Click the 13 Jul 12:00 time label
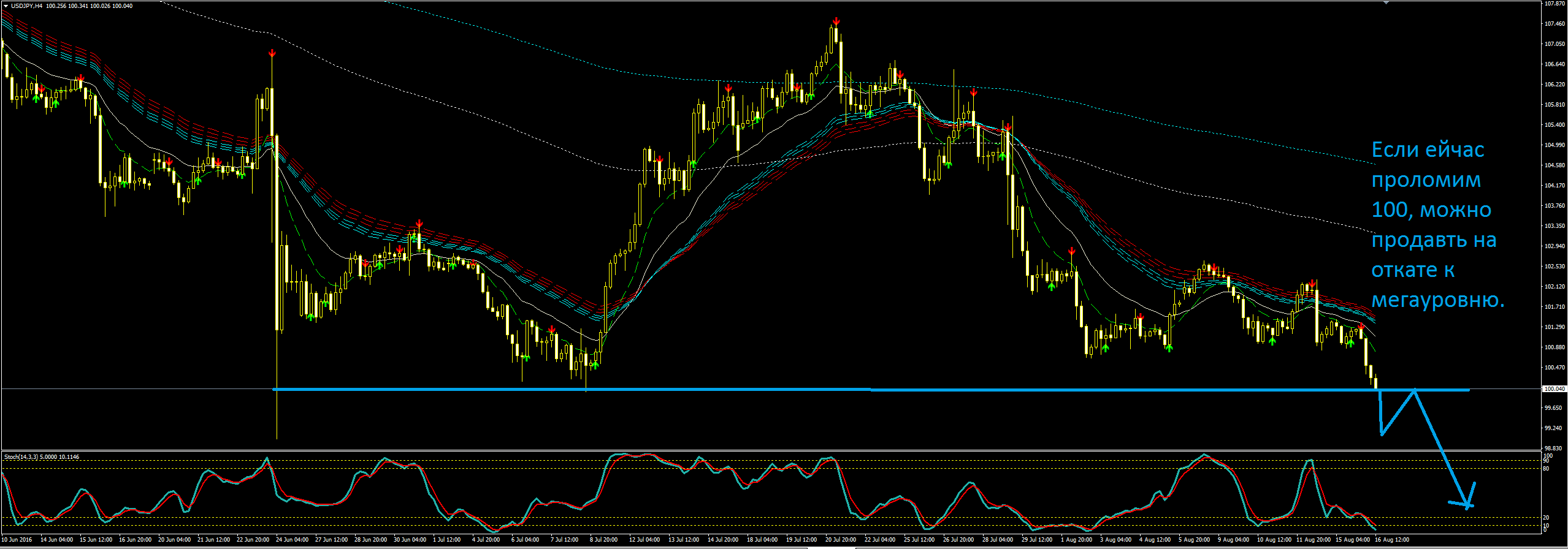 pyautogui.click(x=684, y=540)
